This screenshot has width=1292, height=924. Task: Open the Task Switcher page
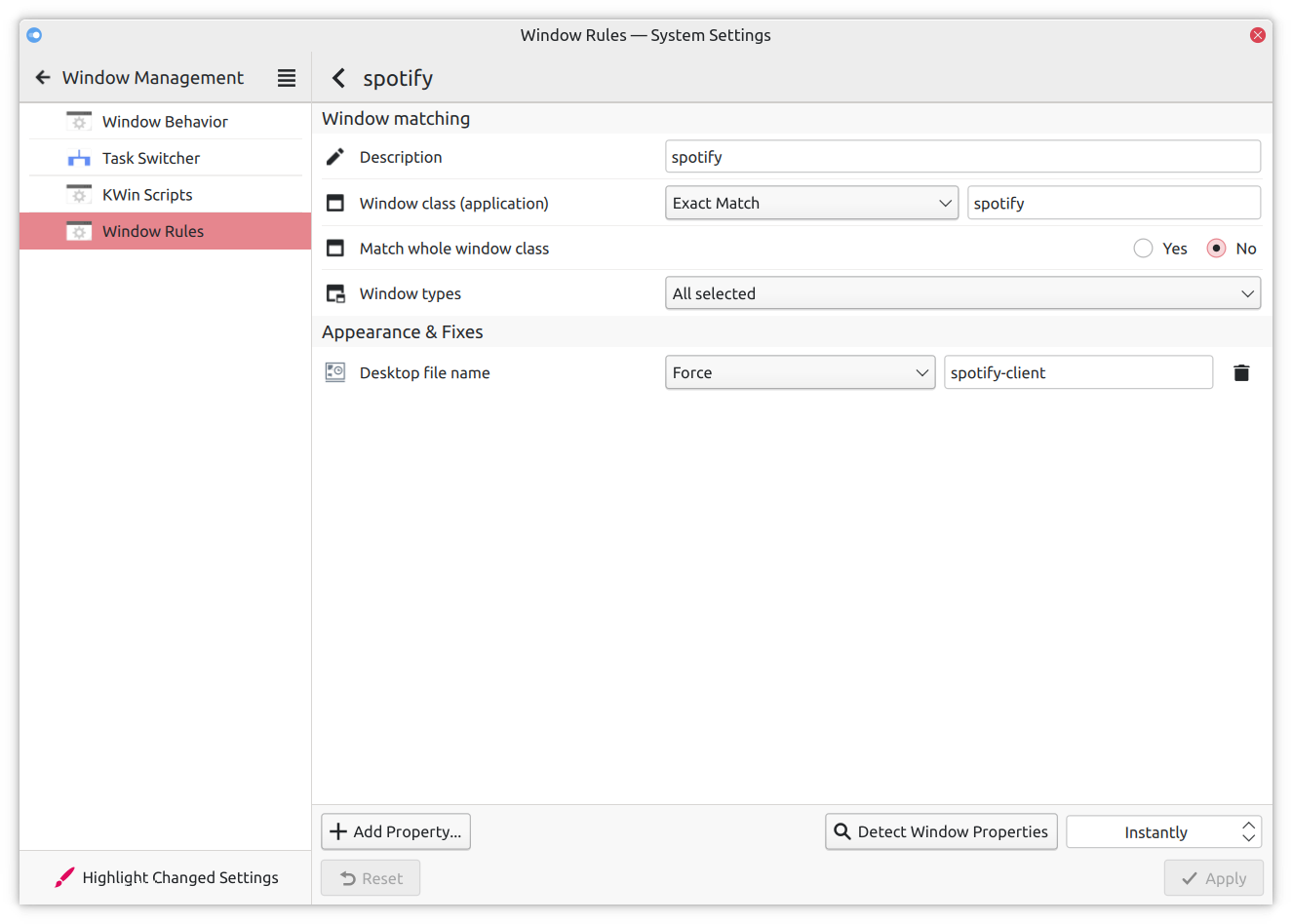click(165, 158)
